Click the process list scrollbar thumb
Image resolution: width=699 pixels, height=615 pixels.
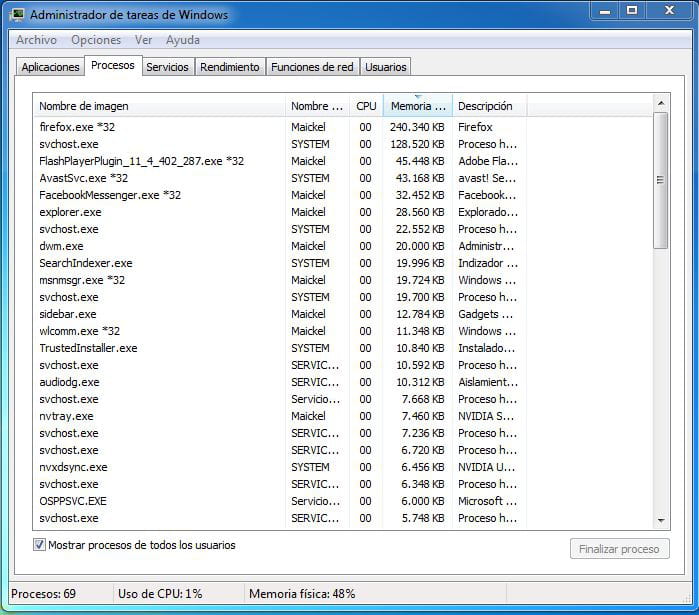[x=661, y=180]
